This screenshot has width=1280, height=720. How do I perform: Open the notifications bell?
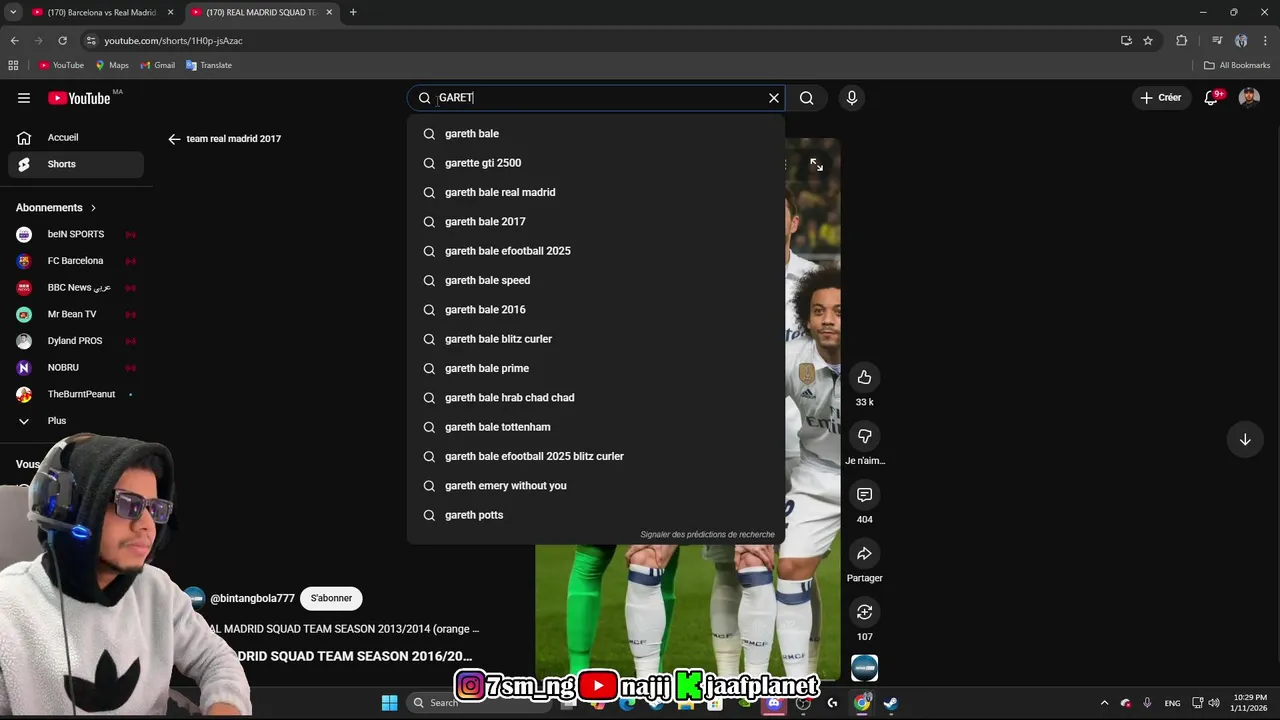click(x=1212, y=98)
